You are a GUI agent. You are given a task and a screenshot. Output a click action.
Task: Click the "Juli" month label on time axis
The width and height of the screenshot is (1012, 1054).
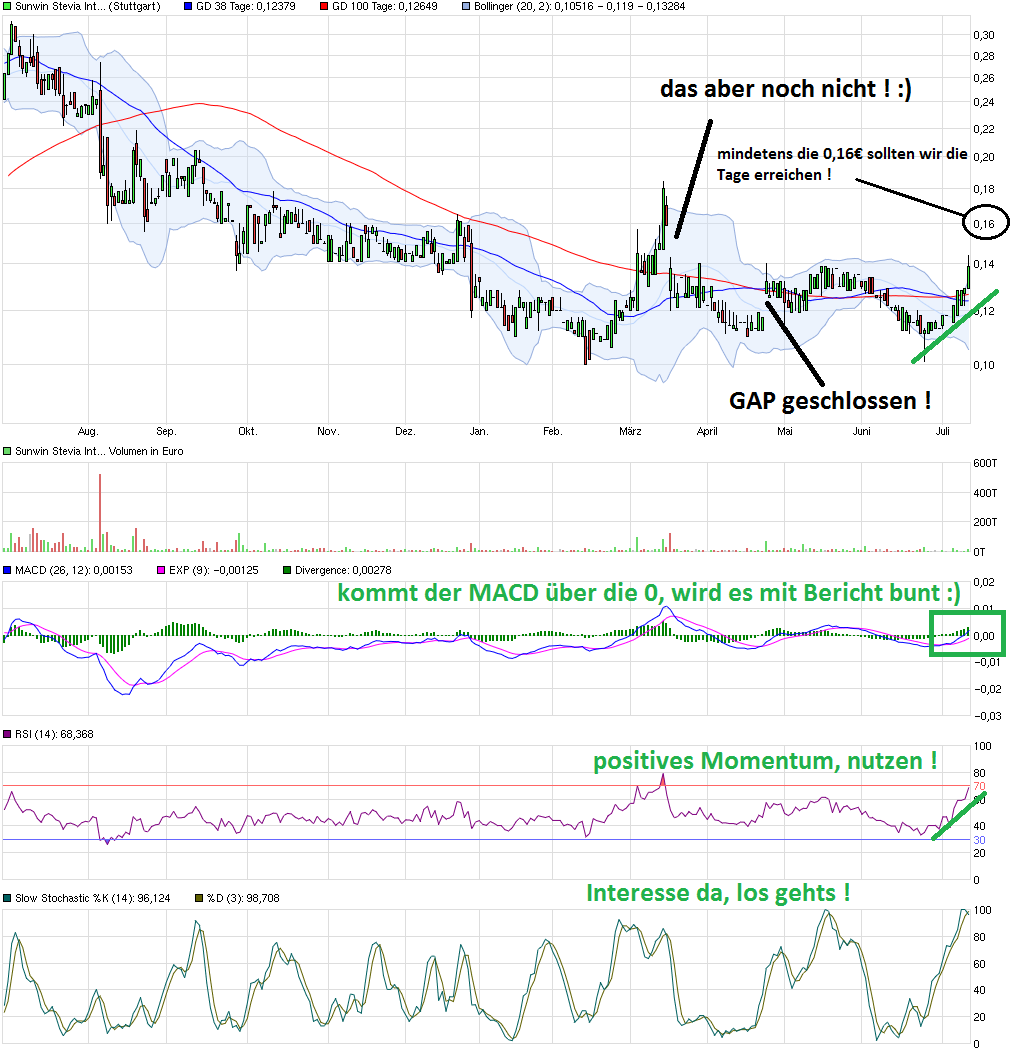[942, 432]
